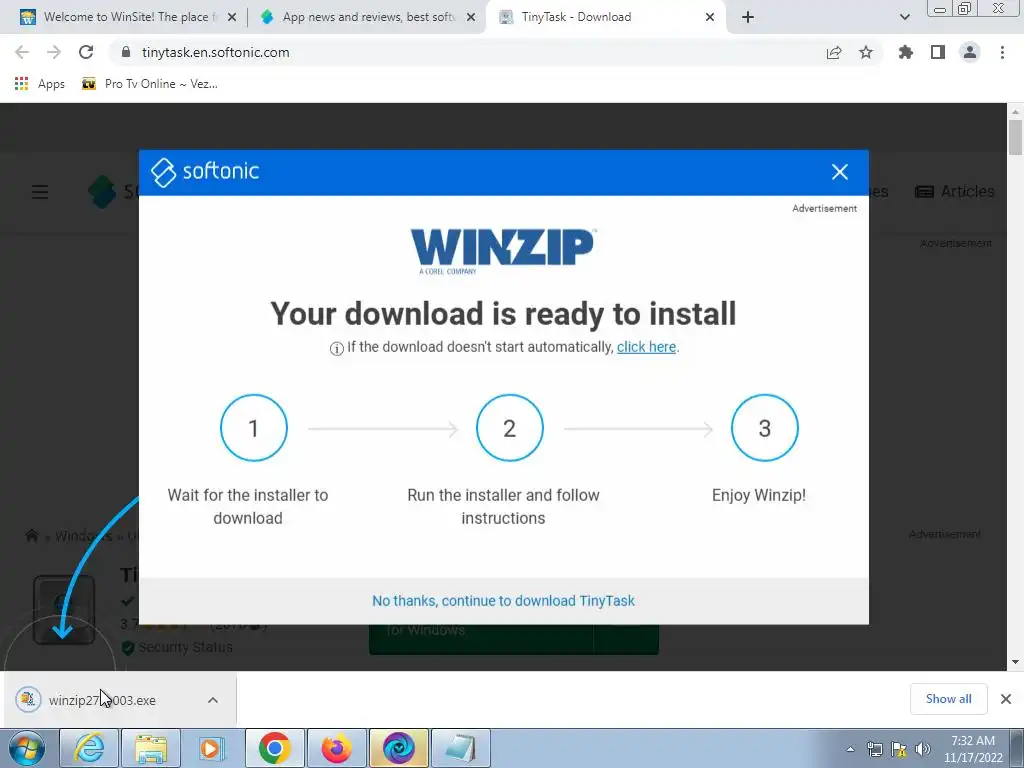Open the tab search dropdown chevron

904,18
